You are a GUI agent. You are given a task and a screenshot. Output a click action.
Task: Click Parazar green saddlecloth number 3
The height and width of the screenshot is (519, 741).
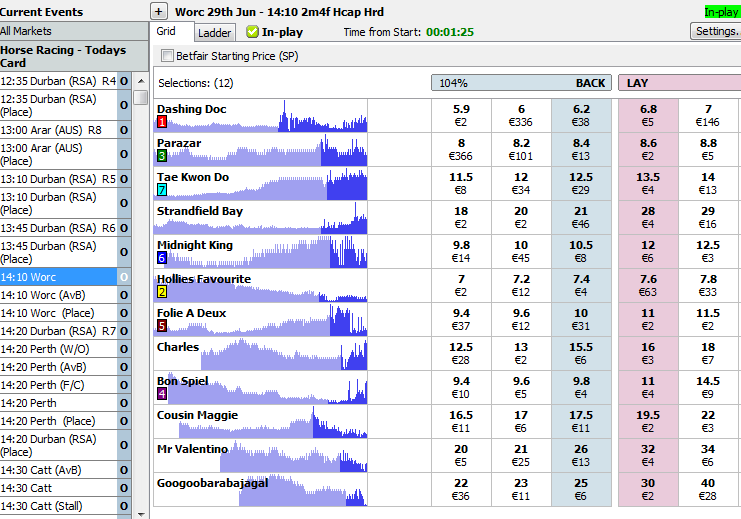tap(162, 156)
